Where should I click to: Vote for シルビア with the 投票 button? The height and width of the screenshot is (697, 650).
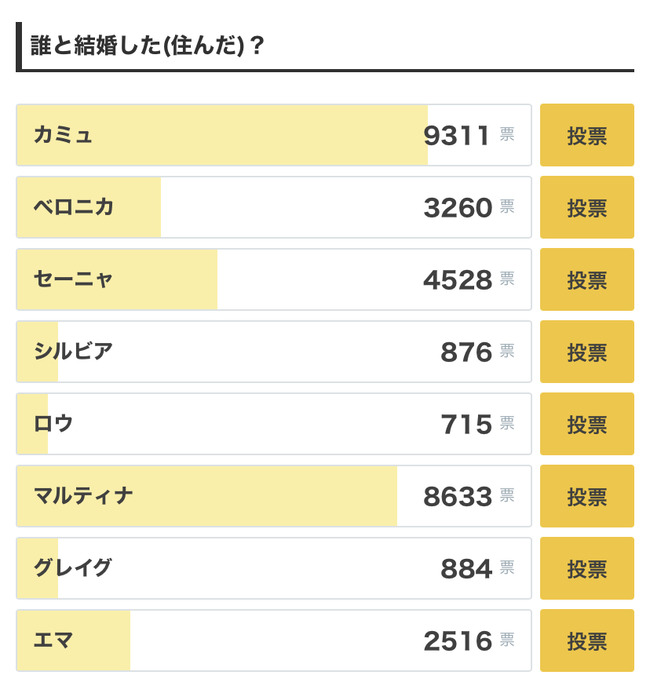[587, 352]
